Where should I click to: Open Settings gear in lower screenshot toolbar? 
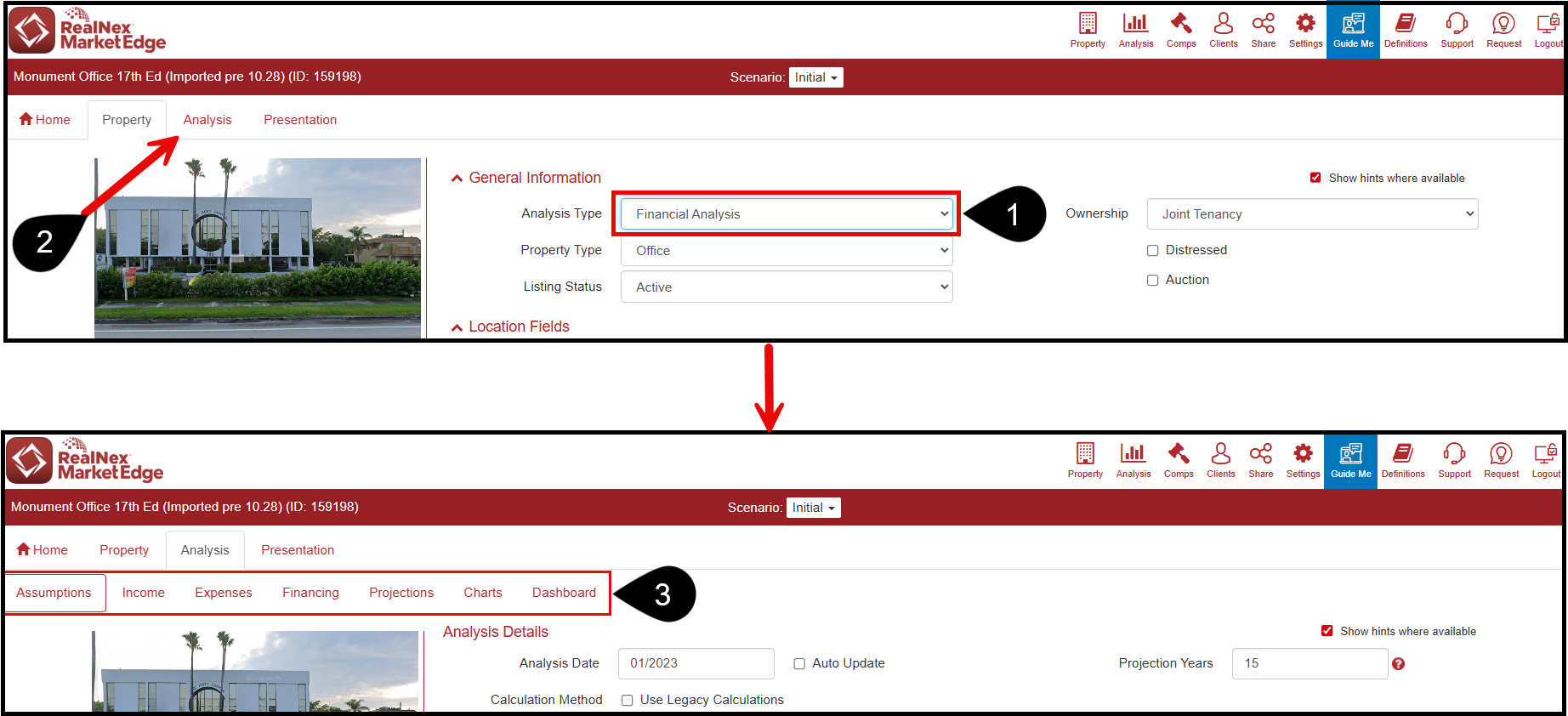[1303, 460]
